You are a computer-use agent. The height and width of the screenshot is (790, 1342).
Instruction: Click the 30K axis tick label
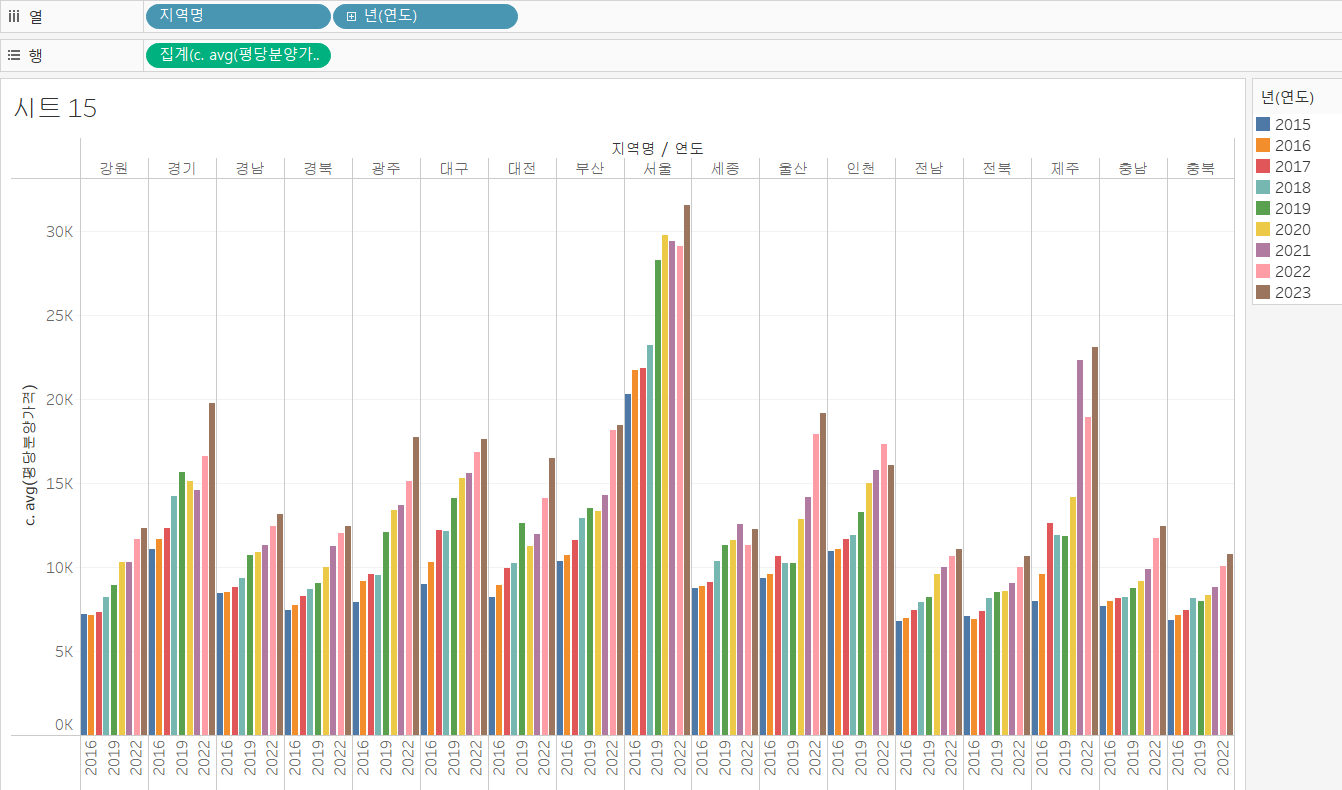pyautogui.click(x=59, y=232)
